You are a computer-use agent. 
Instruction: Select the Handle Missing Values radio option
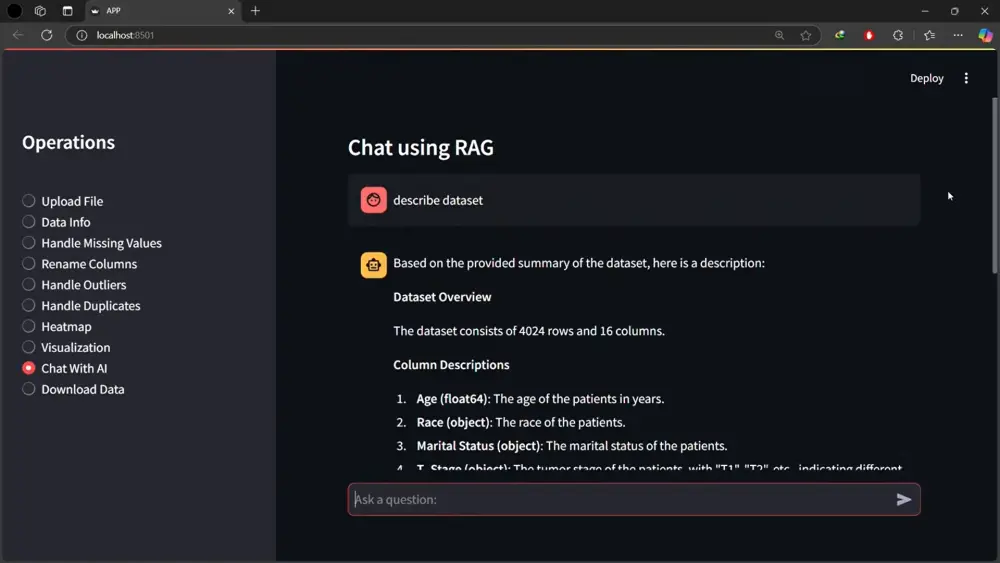[29, 243]
